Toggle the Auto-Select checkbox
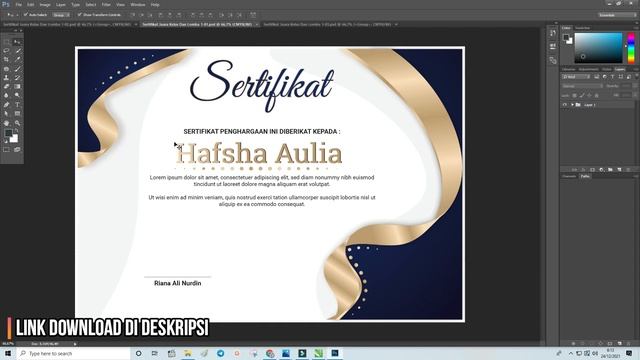 pos(25,15)
